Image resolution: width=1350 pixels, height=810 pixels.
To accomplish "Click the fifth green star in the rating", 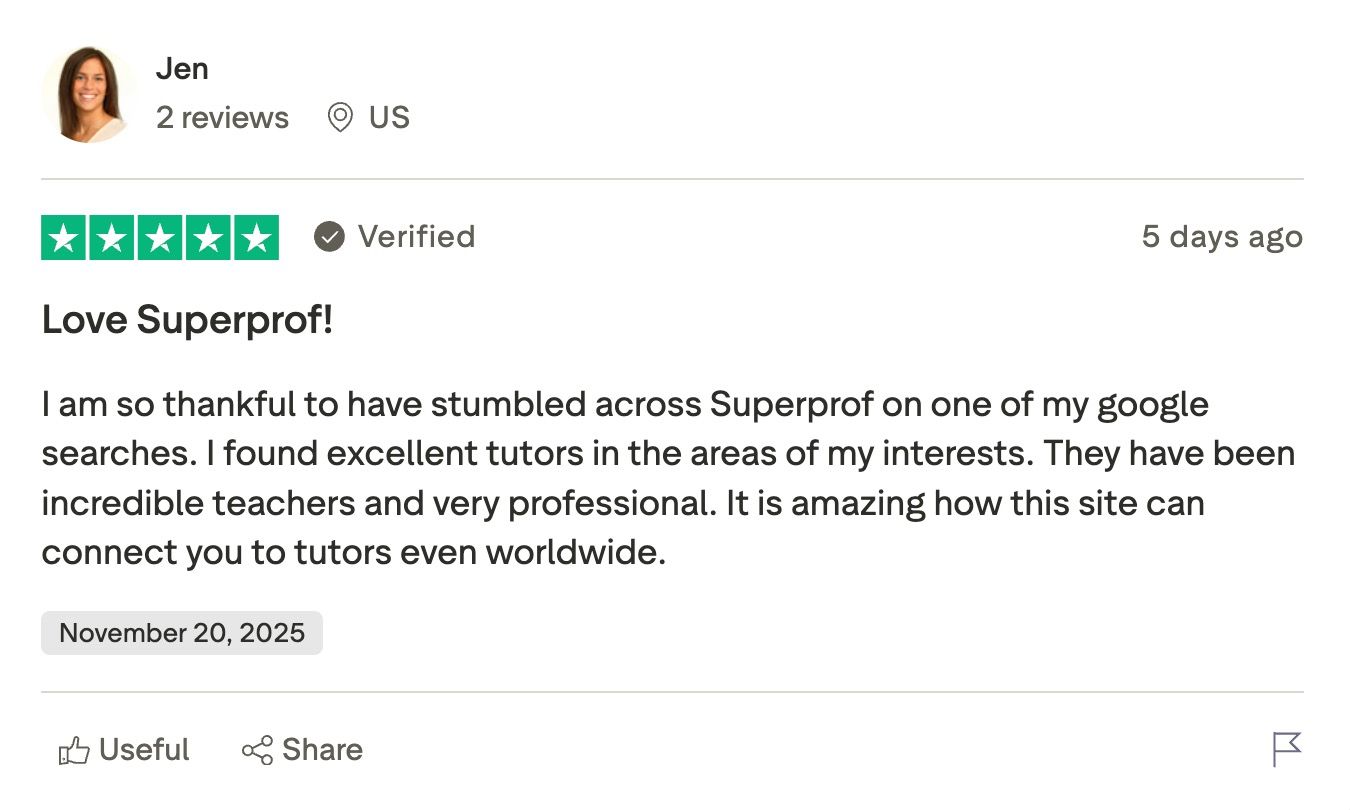I will 258,237.
